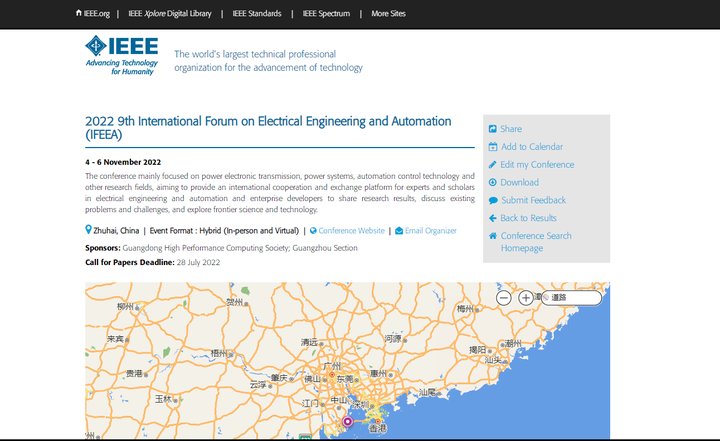720x441 pixels.
Task: Click the Download link
Action: click(519, 182)
